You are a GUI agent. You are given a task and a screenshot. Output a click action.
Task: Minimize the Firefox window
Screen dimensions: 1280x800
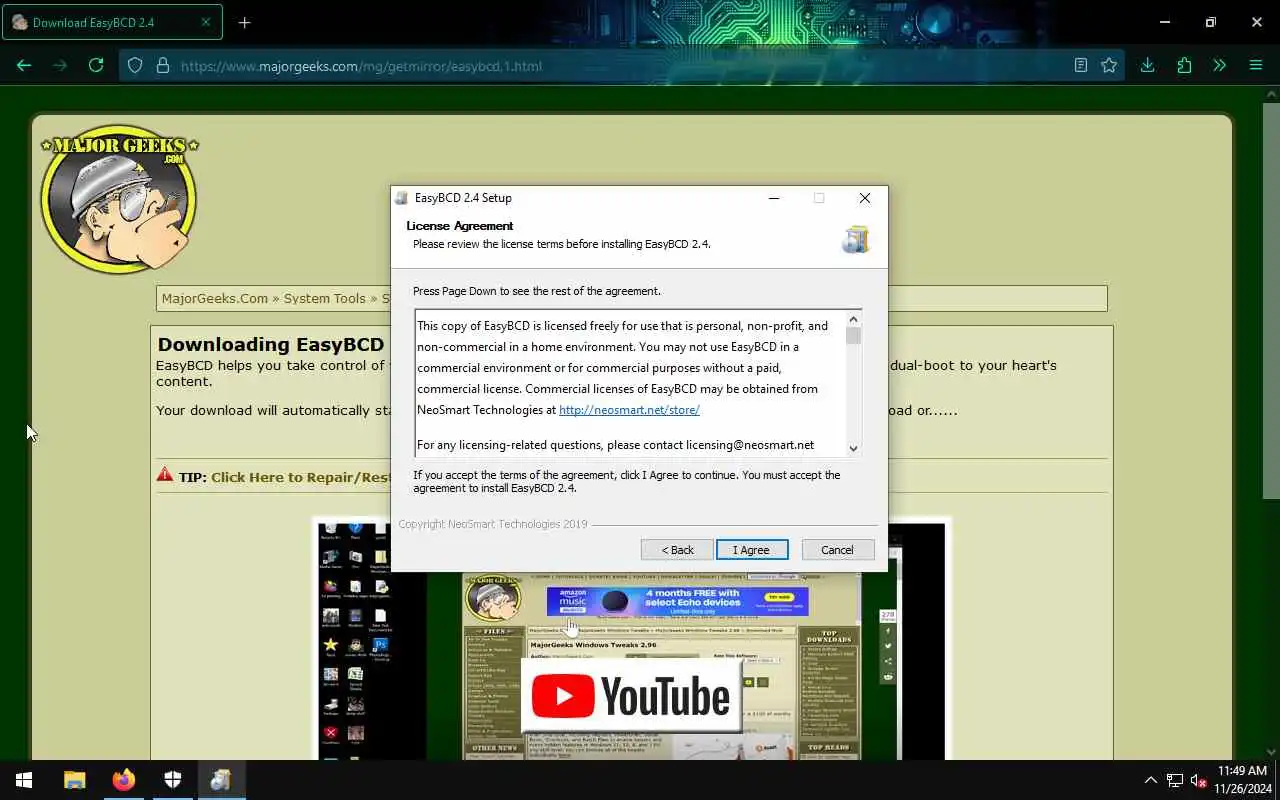coord(1164,22)
